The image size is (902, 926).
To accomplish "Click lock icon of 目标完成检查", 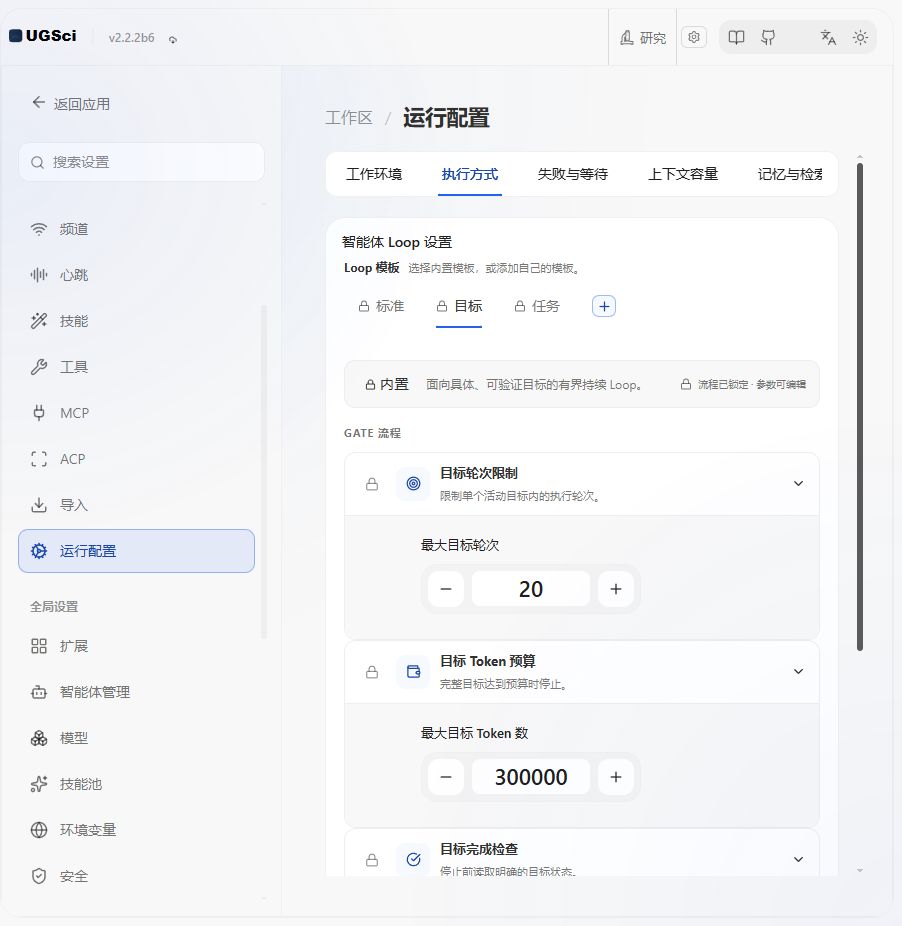I will click(372, 860).
